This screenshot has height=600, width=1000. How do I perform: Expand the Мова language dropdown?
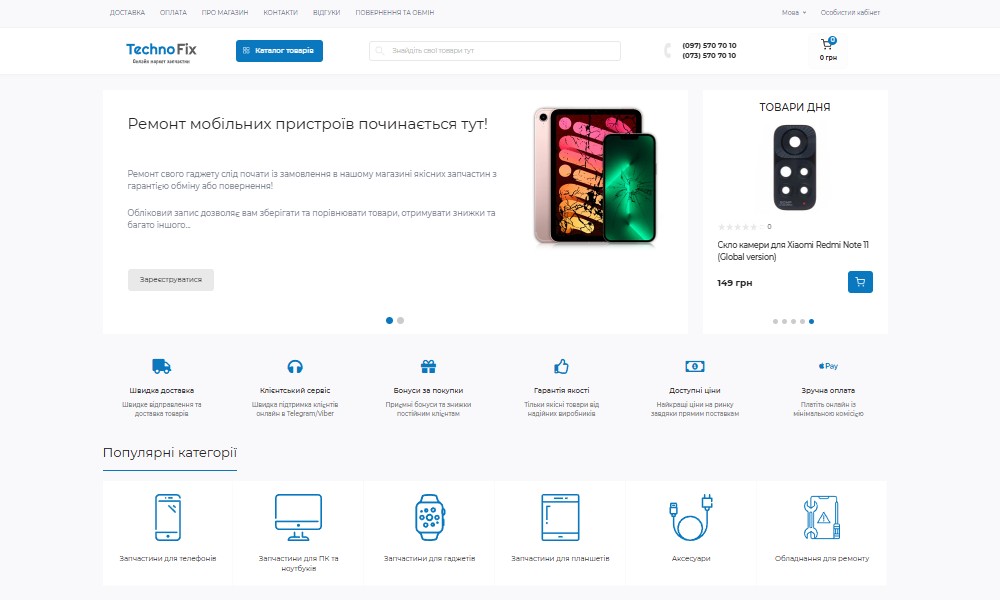click(x=794, y=12)
